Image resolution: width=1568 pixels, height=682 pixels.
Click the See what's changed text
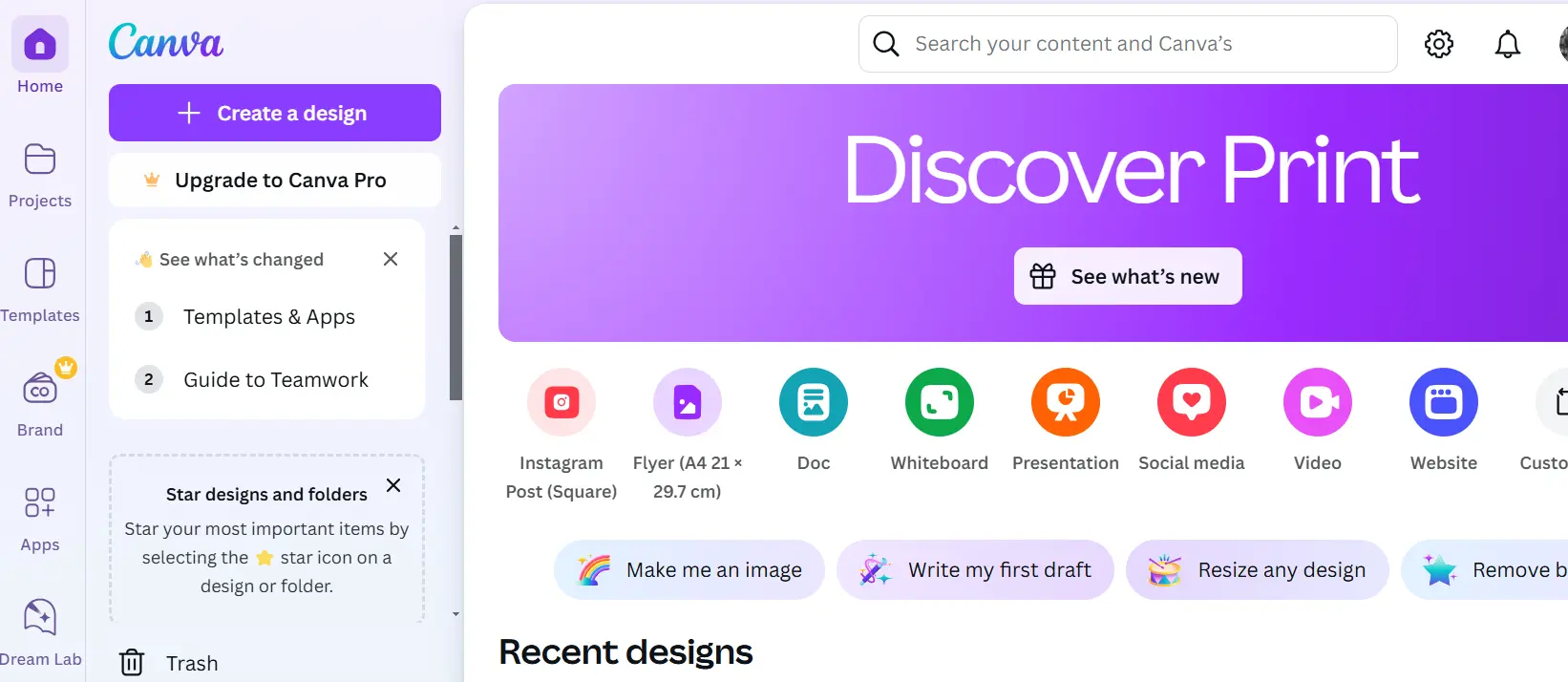[242, 259]
